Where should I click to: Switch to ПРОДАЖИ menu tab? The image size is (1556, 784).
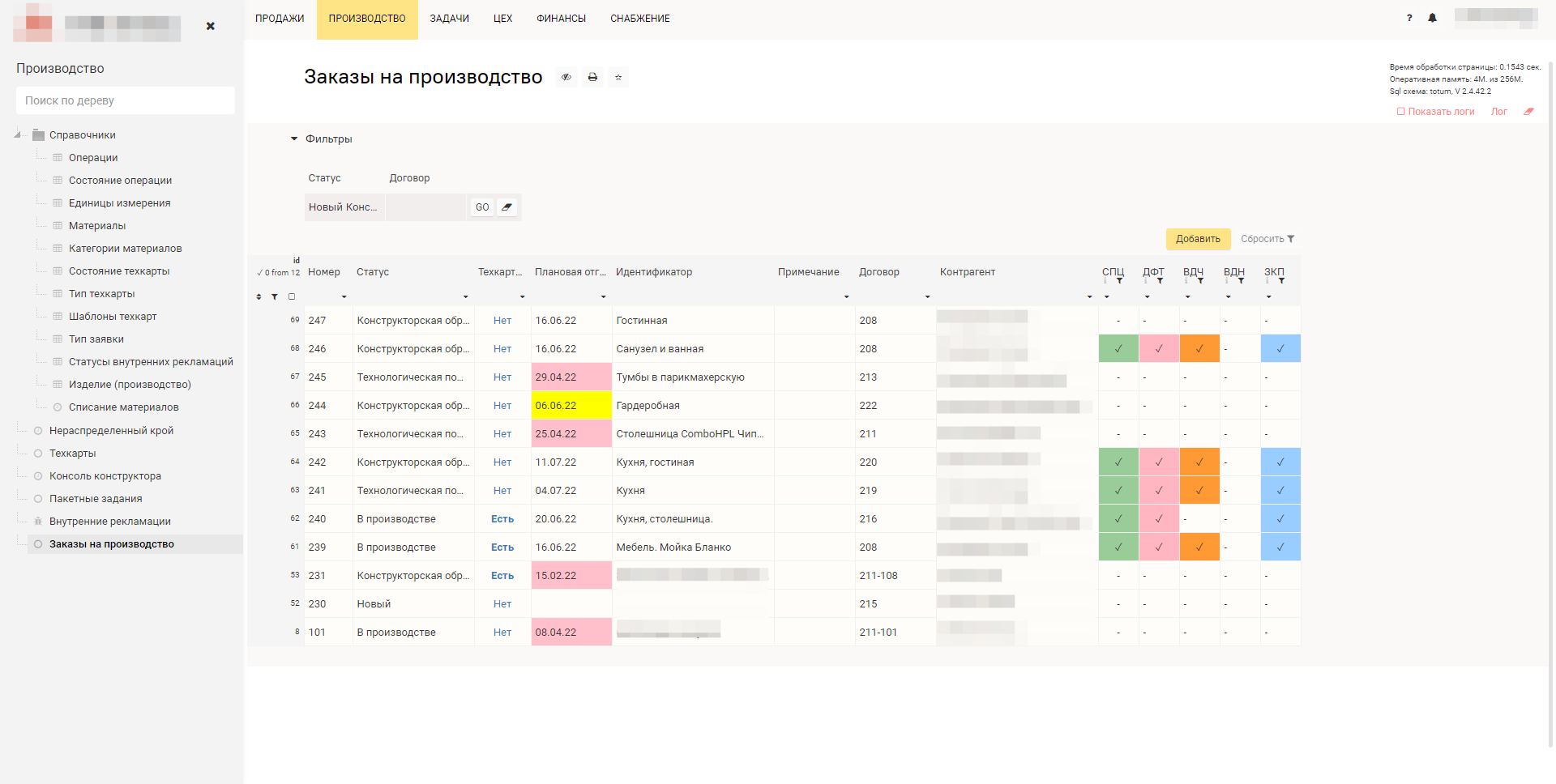pyautogui.click(x=280, y=19)
